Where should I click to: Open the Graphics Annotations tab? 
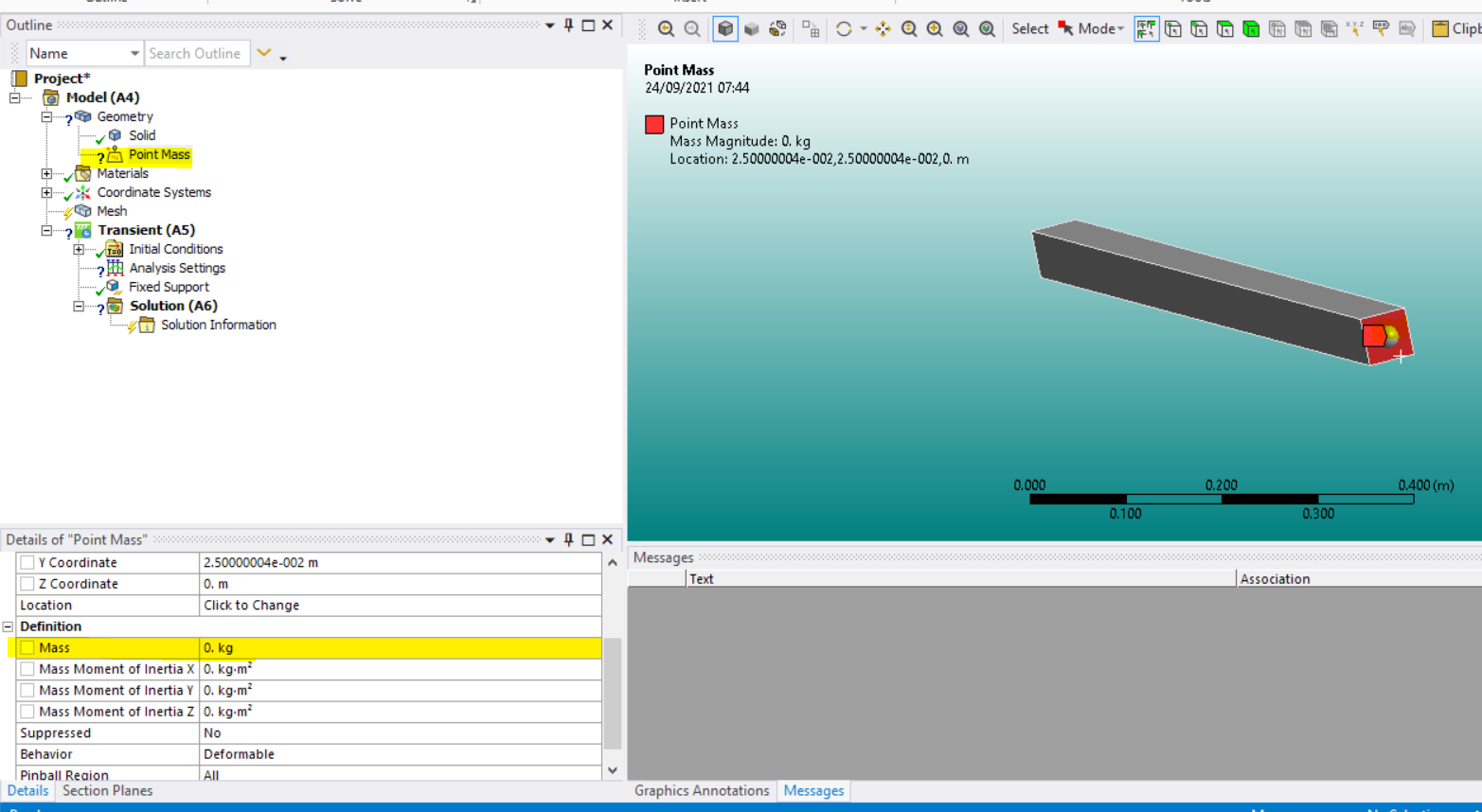click(701, 791)
